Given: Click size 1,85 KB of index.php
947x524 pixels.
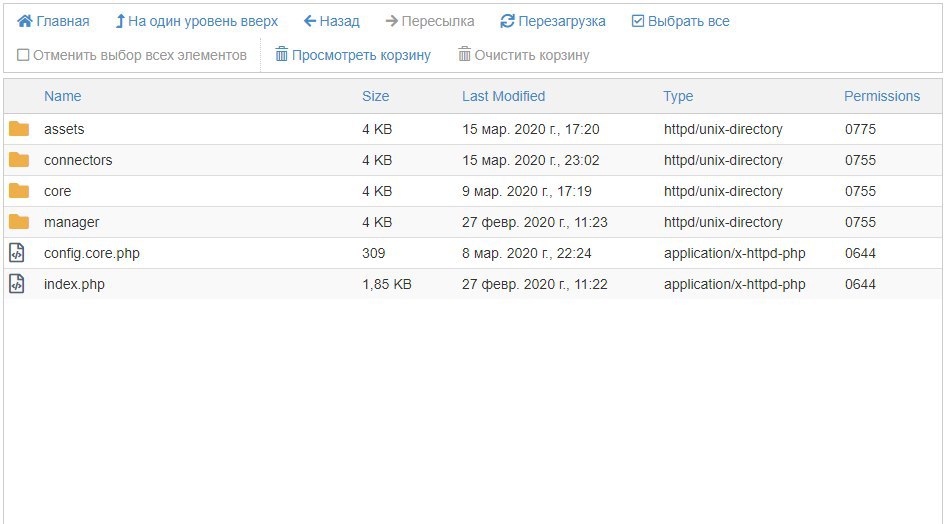Looking at the screenshot, I should pyautogui.click(x=387, y=284).
